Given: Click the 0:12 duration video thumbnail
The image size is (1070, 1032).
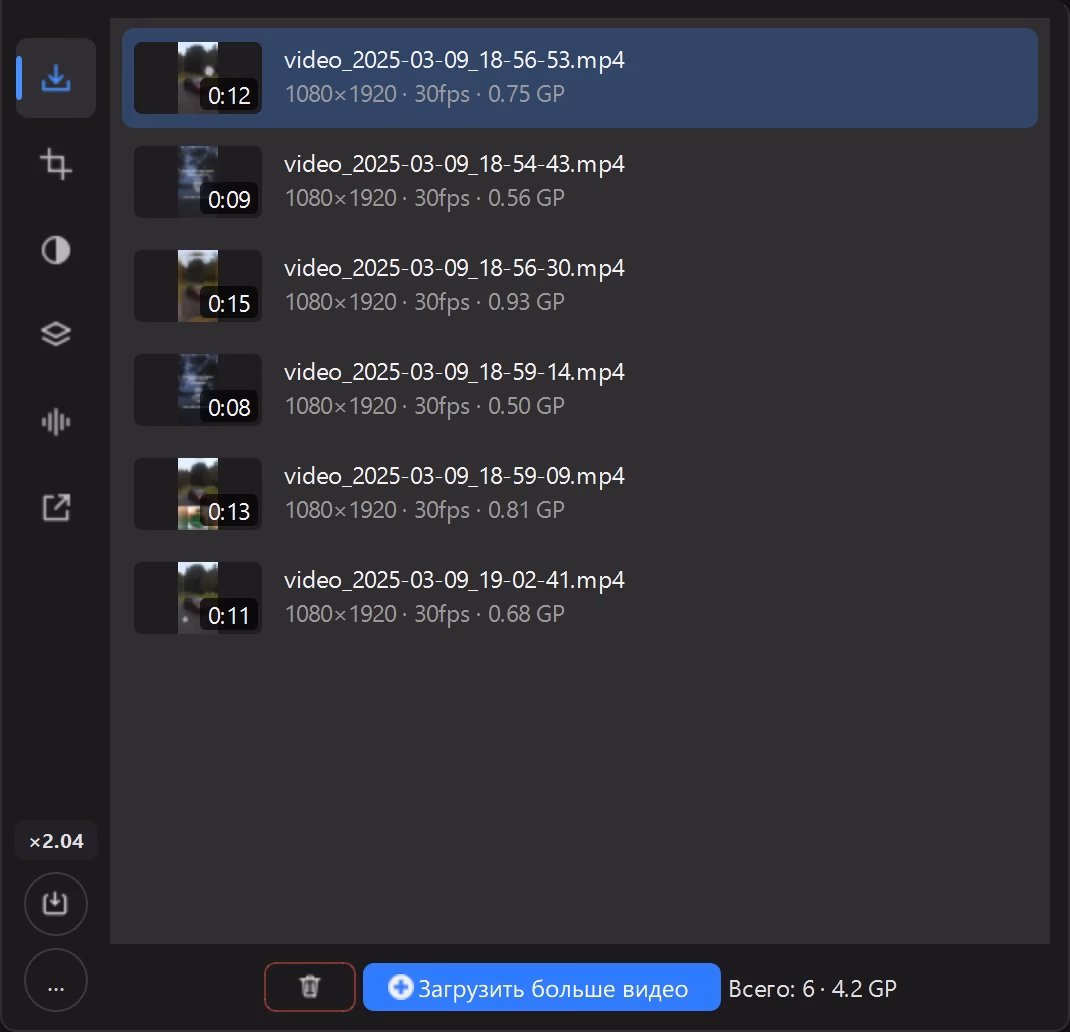Looking at the screenshot, I should click(x=198, y=78).
